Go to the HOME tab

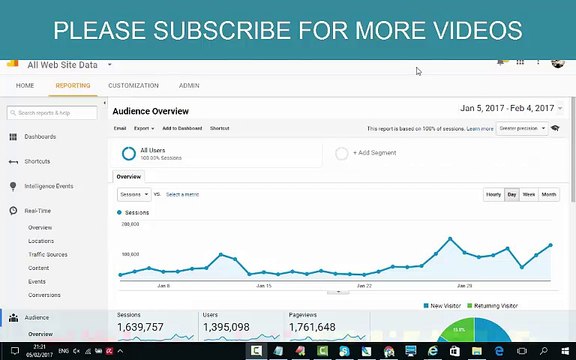(x=25, y=86)
